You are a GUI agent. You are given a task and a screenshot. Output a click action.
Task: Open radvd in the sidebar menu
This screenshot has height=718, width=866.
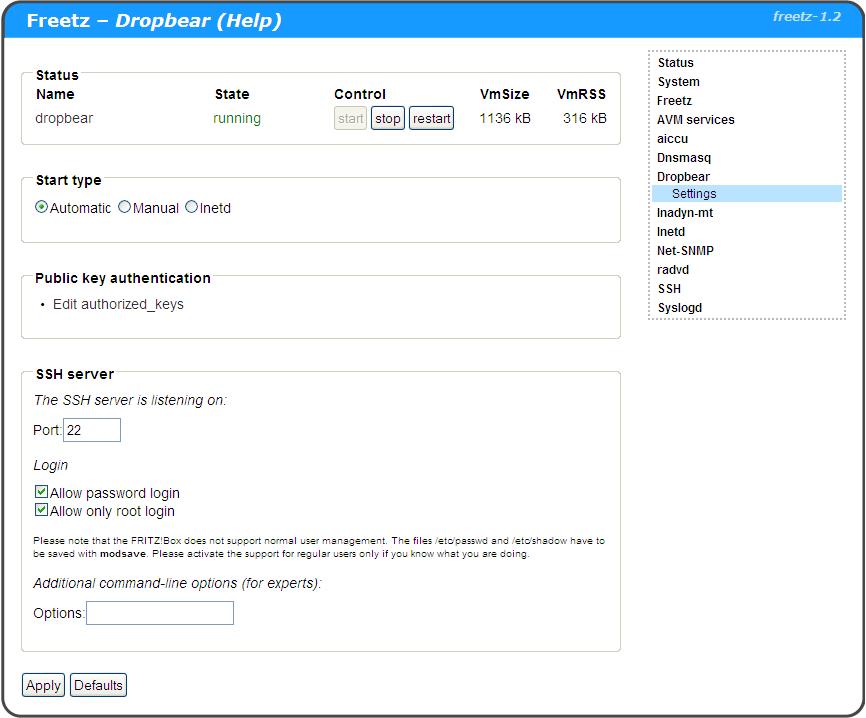(x=673, y=270)
